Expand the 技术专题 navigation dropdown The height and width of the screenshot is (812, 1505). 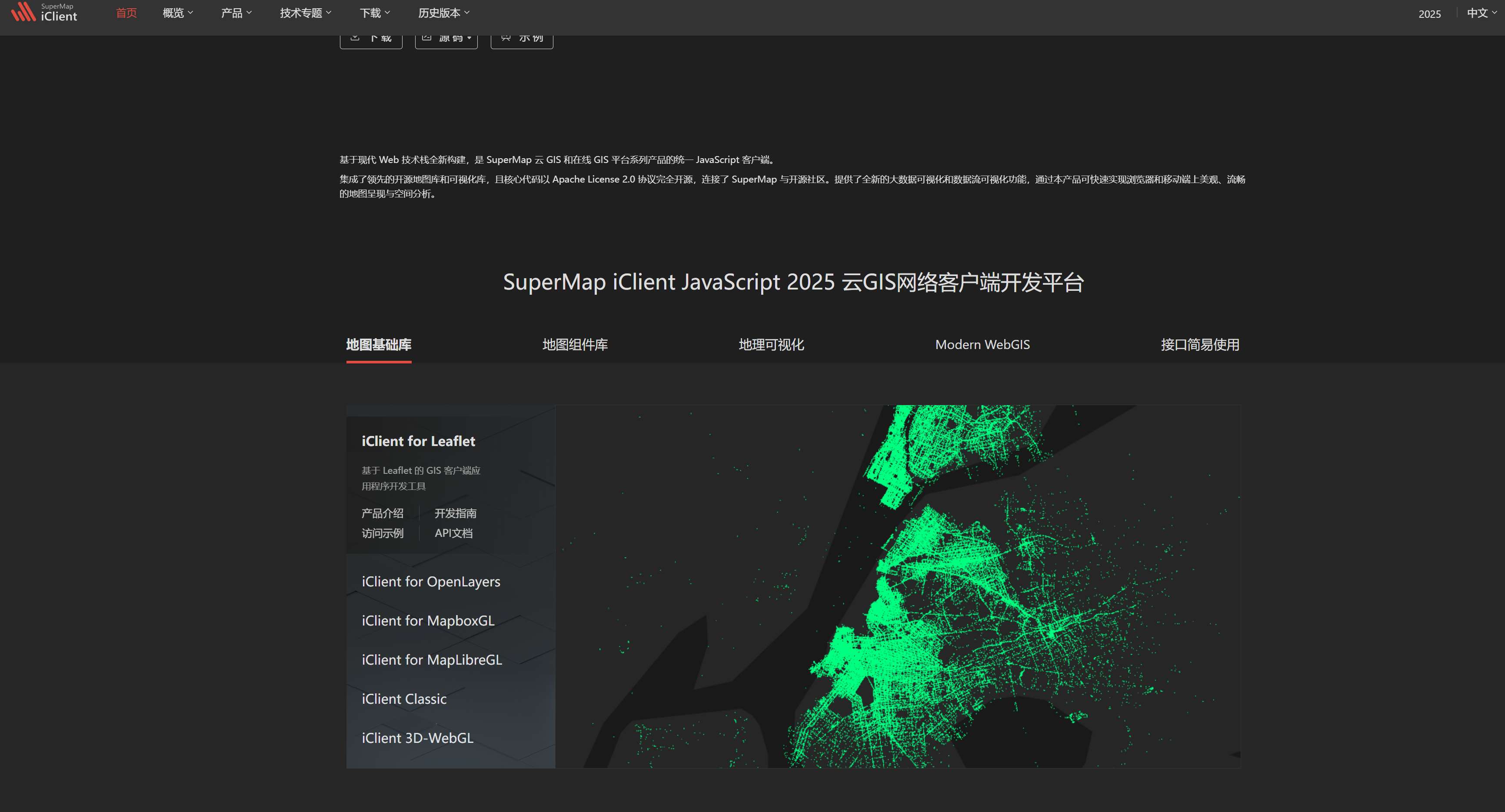click(x=306, y=13)
